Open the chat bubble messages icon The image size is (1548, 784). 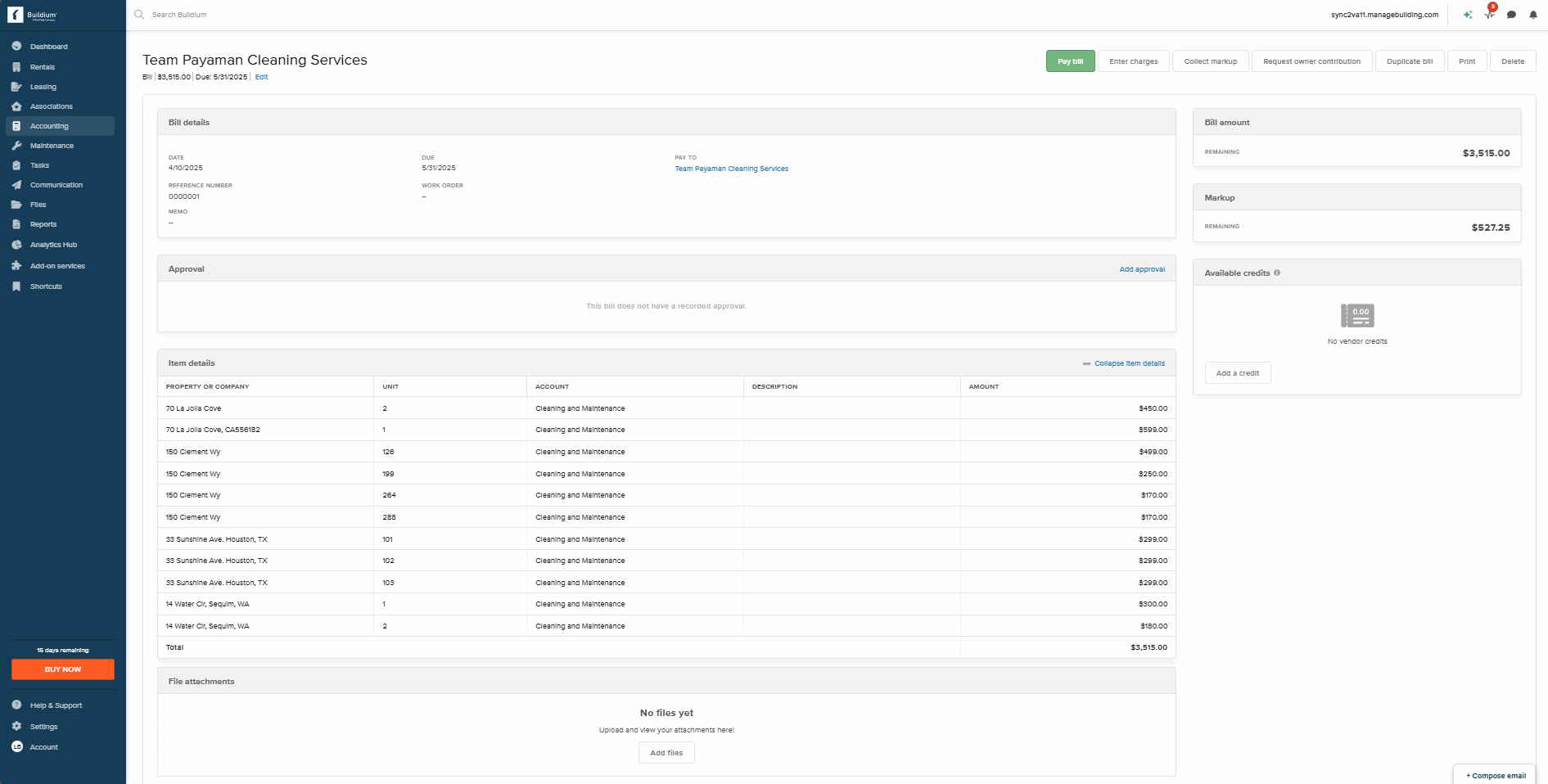tap(1512, 15)
